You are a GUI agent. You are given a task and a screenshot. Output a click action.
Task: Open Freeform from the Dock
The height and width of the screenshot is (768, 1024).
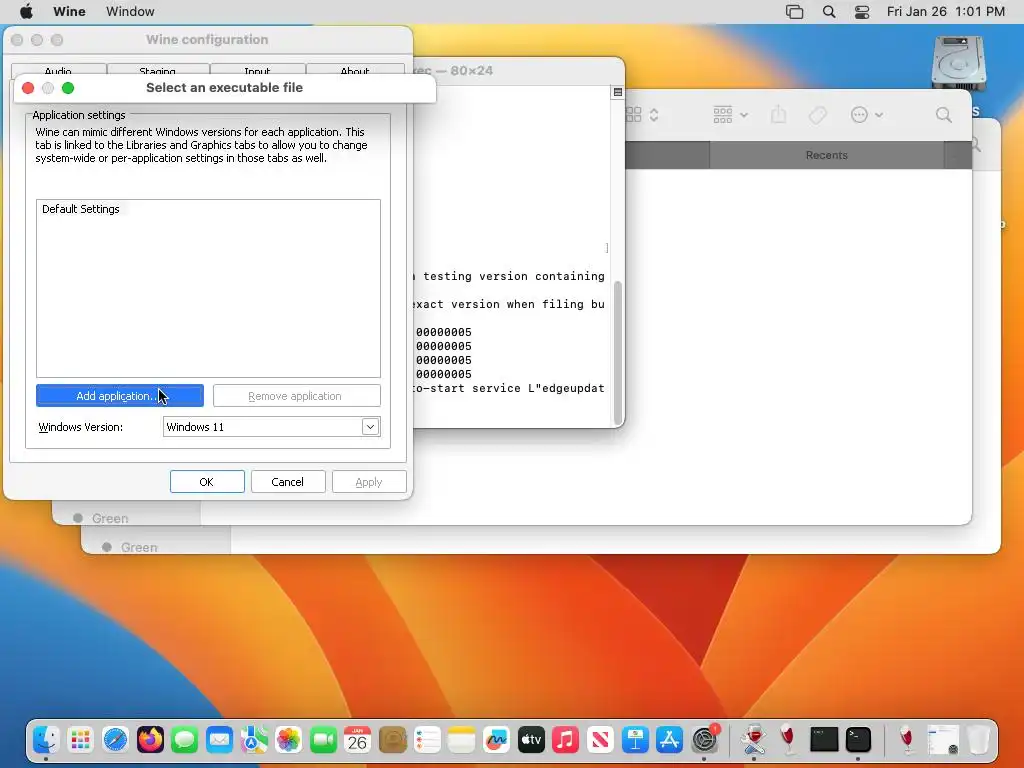click(x=496, y=740)
